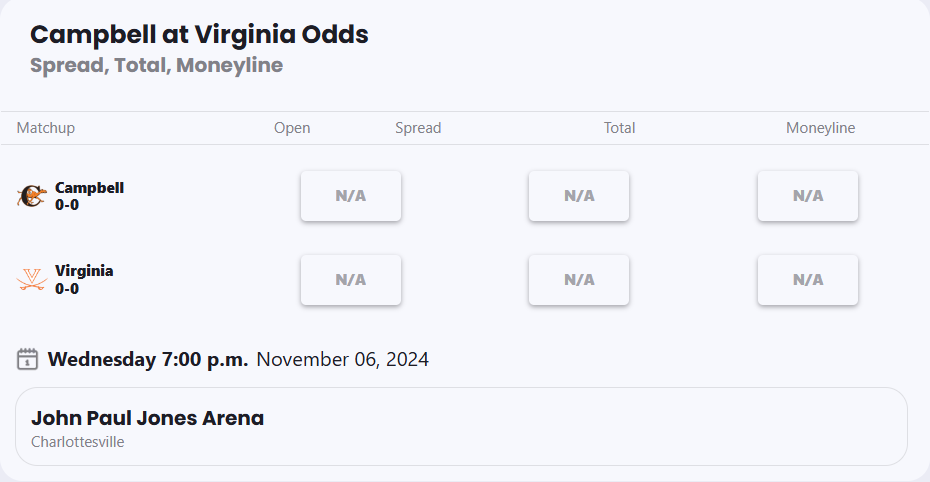The image size is (930, 482).
Task: Select Campbell's moneyline N/A odds box
Action: coord(808,196)
